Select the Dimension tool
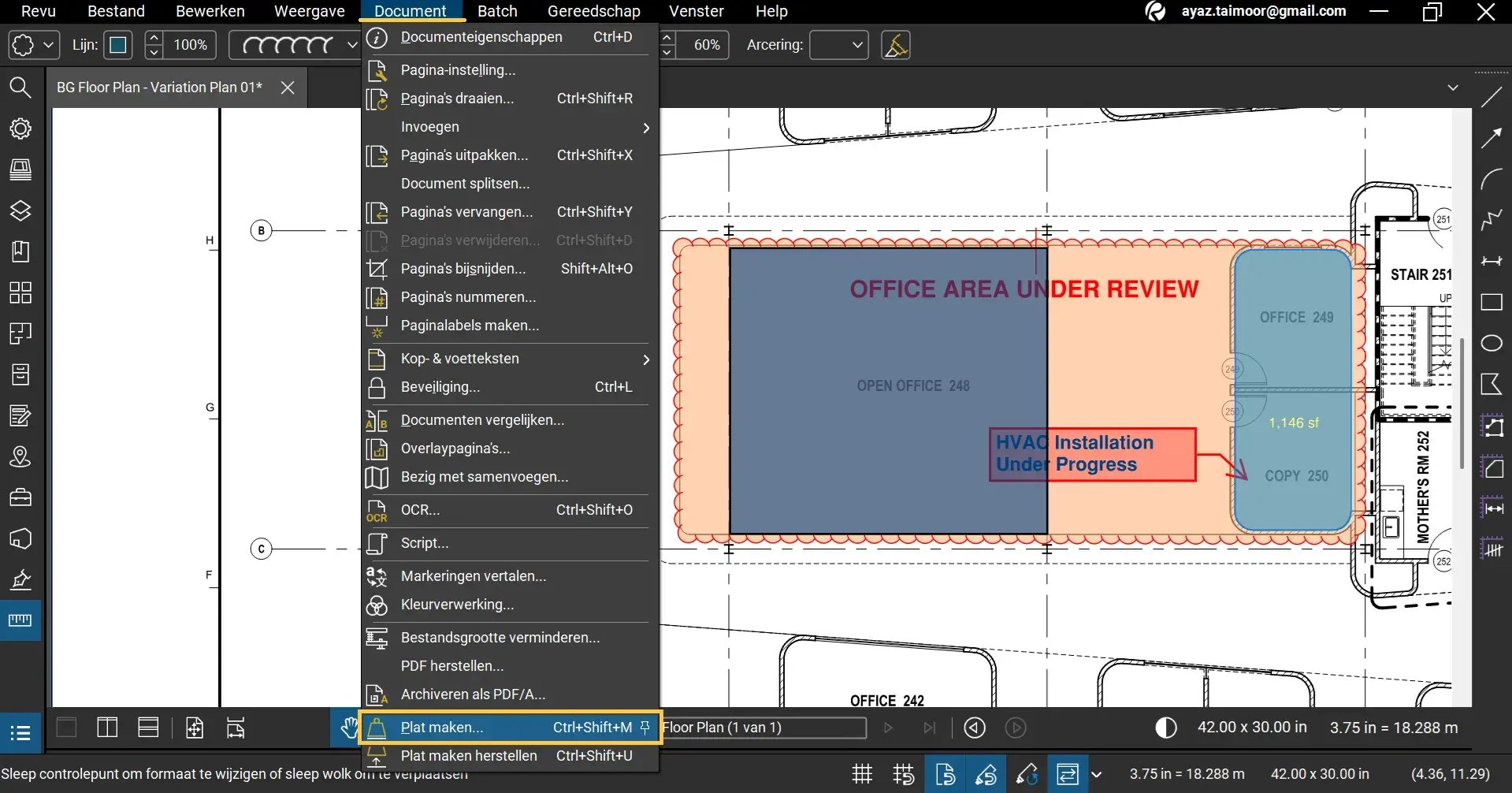This screenshot has height=793, width=1512. 1492,262
